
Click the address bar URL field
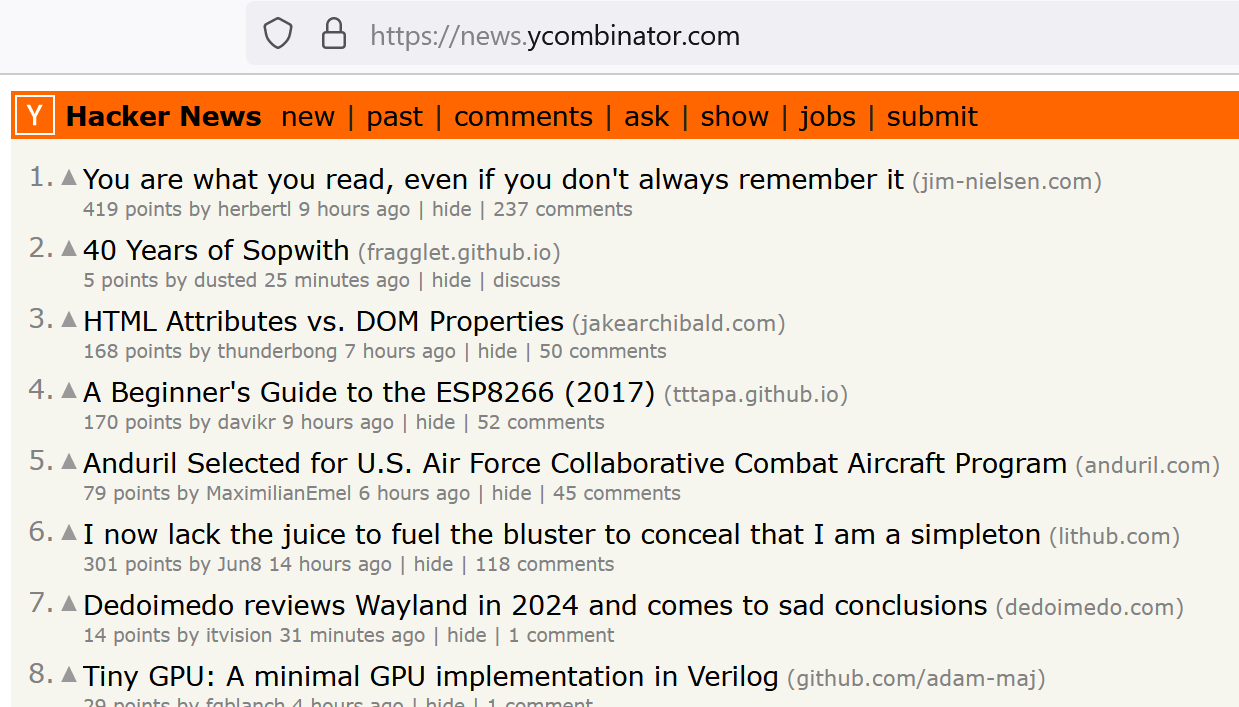pyautogui.click(x=742, y=35)
